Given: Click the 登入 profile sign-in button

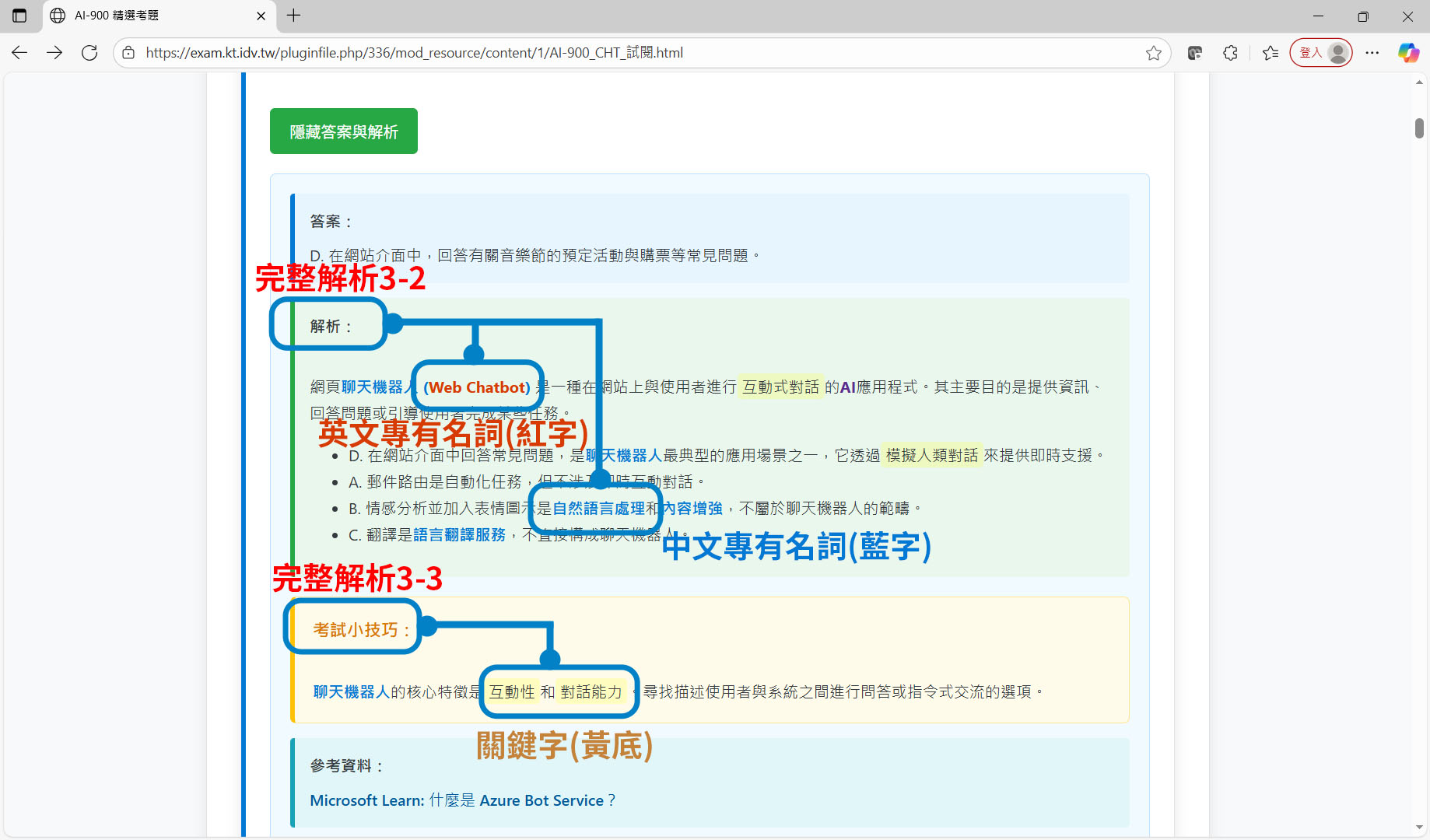Looking at the screenshot, I should [x=1321, y=53].
